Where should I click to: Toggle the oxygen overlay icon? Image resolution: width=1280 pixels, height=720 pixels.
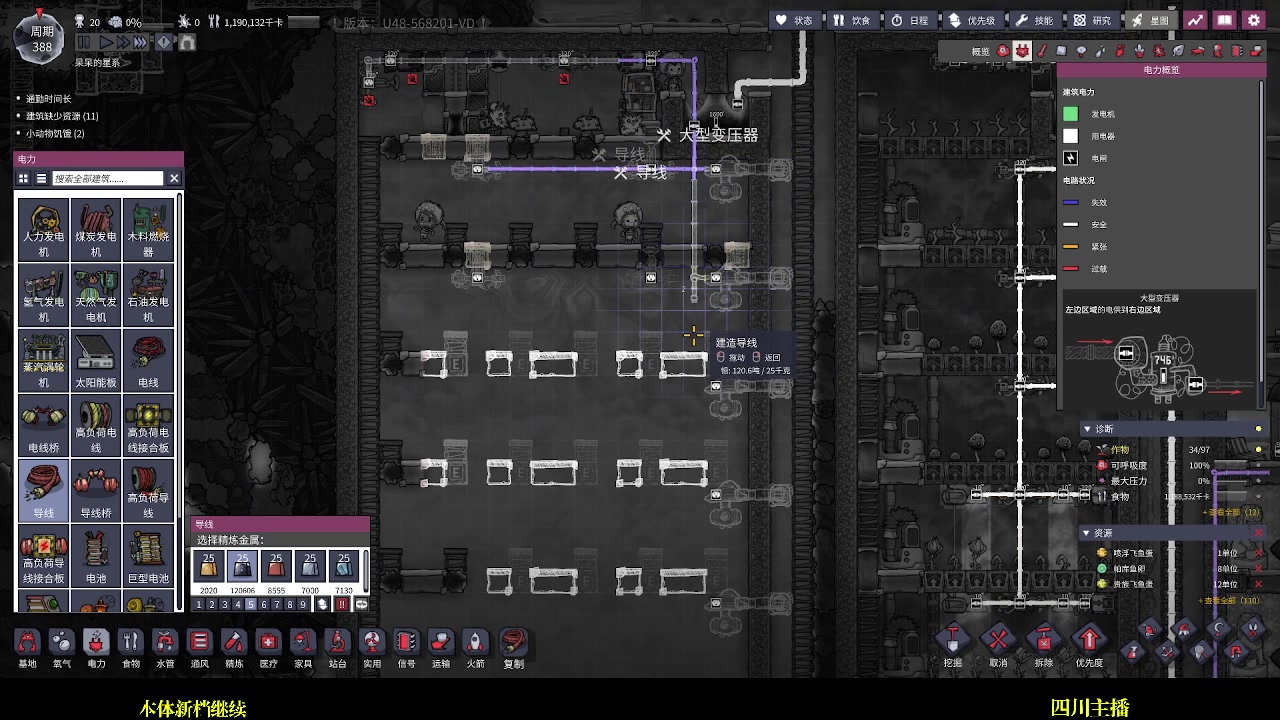coord(1003,50)
